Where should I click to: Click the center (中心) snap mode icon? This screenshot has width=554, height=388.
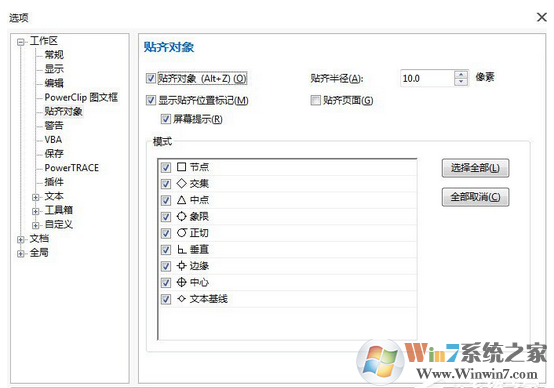click(x=181, y=282)
